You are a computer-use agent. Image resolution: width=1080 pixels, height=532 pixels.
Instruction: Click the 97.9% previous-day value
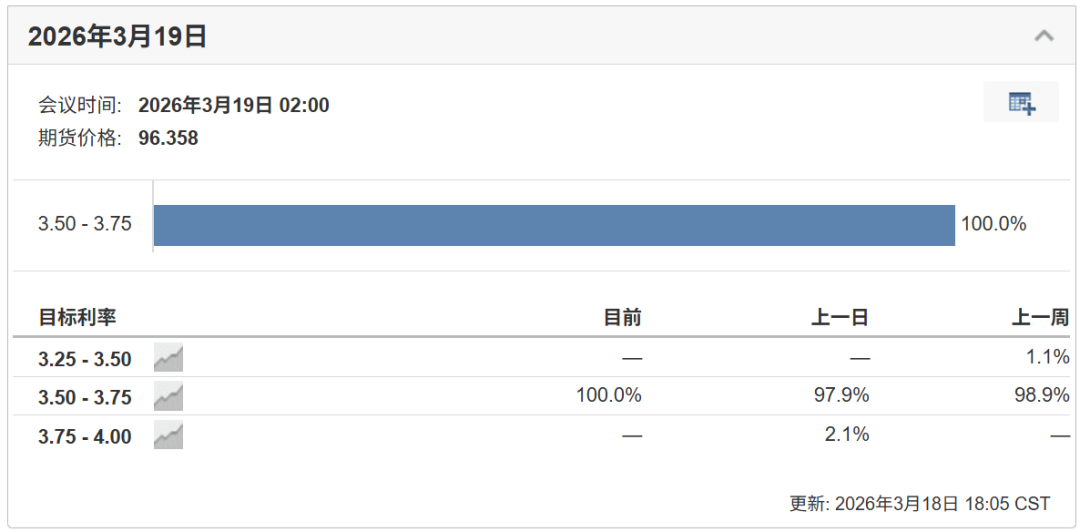pyautogui.click(x=841, y=396)
